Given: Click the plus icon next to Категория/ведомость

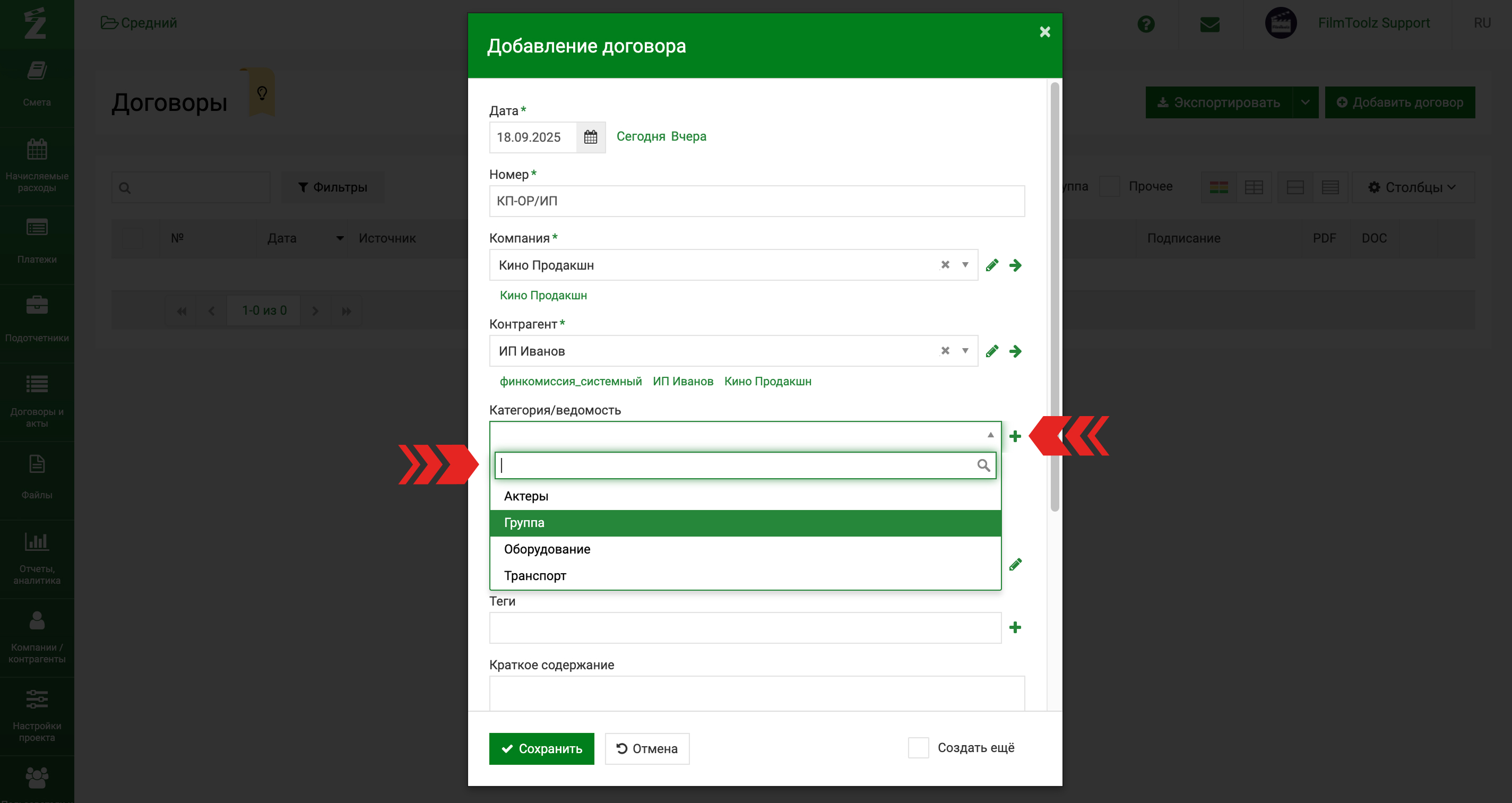Looking at the screenshot, I should point(1015,436).
